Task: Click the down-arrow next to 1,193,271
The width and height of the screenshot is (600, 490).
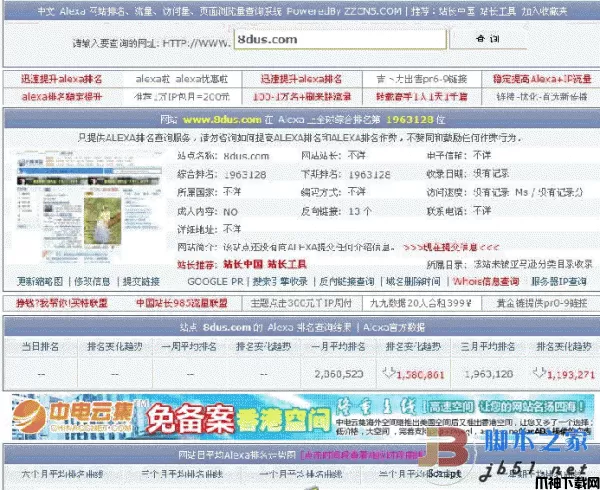Action: tap(541, 373)
